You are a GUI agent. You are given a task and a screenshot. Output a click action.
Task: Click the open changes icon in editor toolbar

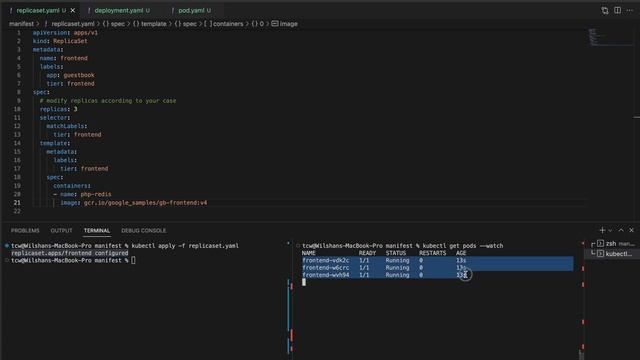(604, 10)
